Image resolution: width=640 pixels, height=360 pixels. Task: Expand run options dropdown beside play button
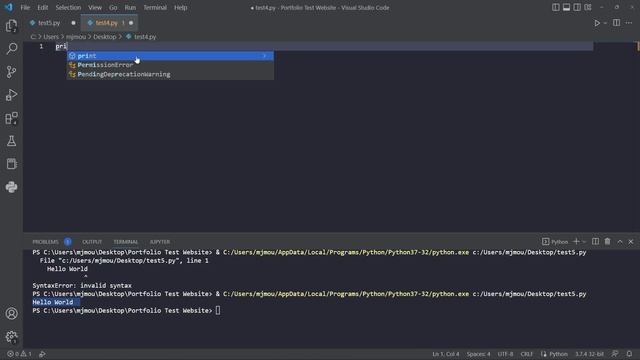click(605, 23)
